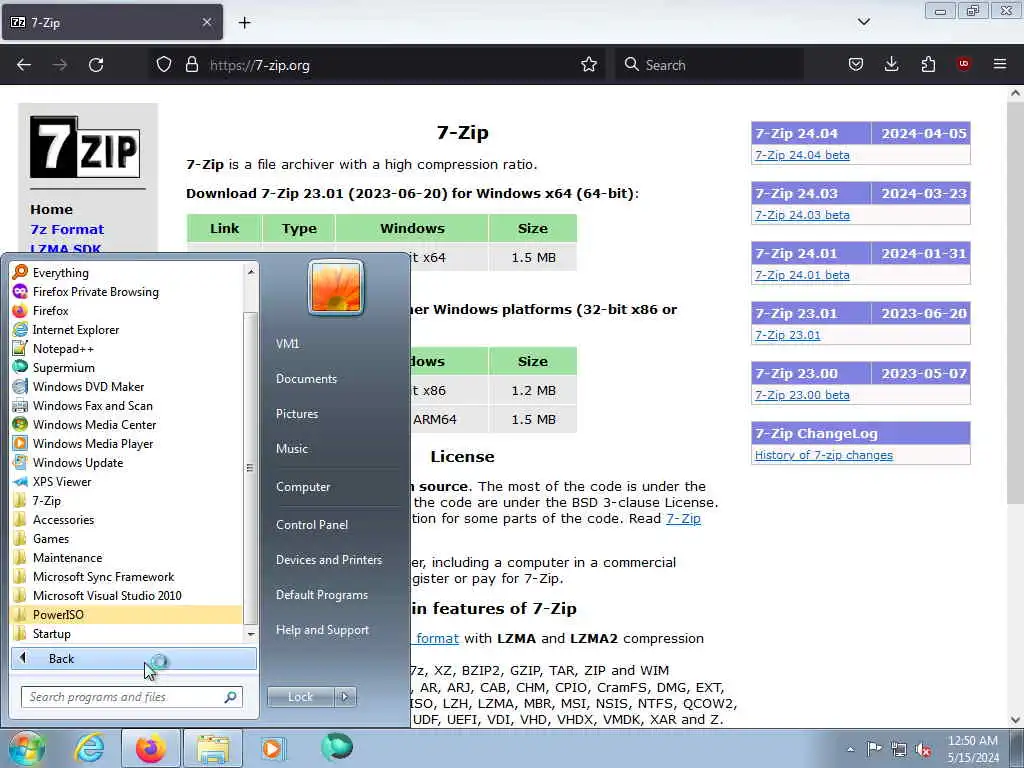Open Computer from Start menu

coord(303,487)
